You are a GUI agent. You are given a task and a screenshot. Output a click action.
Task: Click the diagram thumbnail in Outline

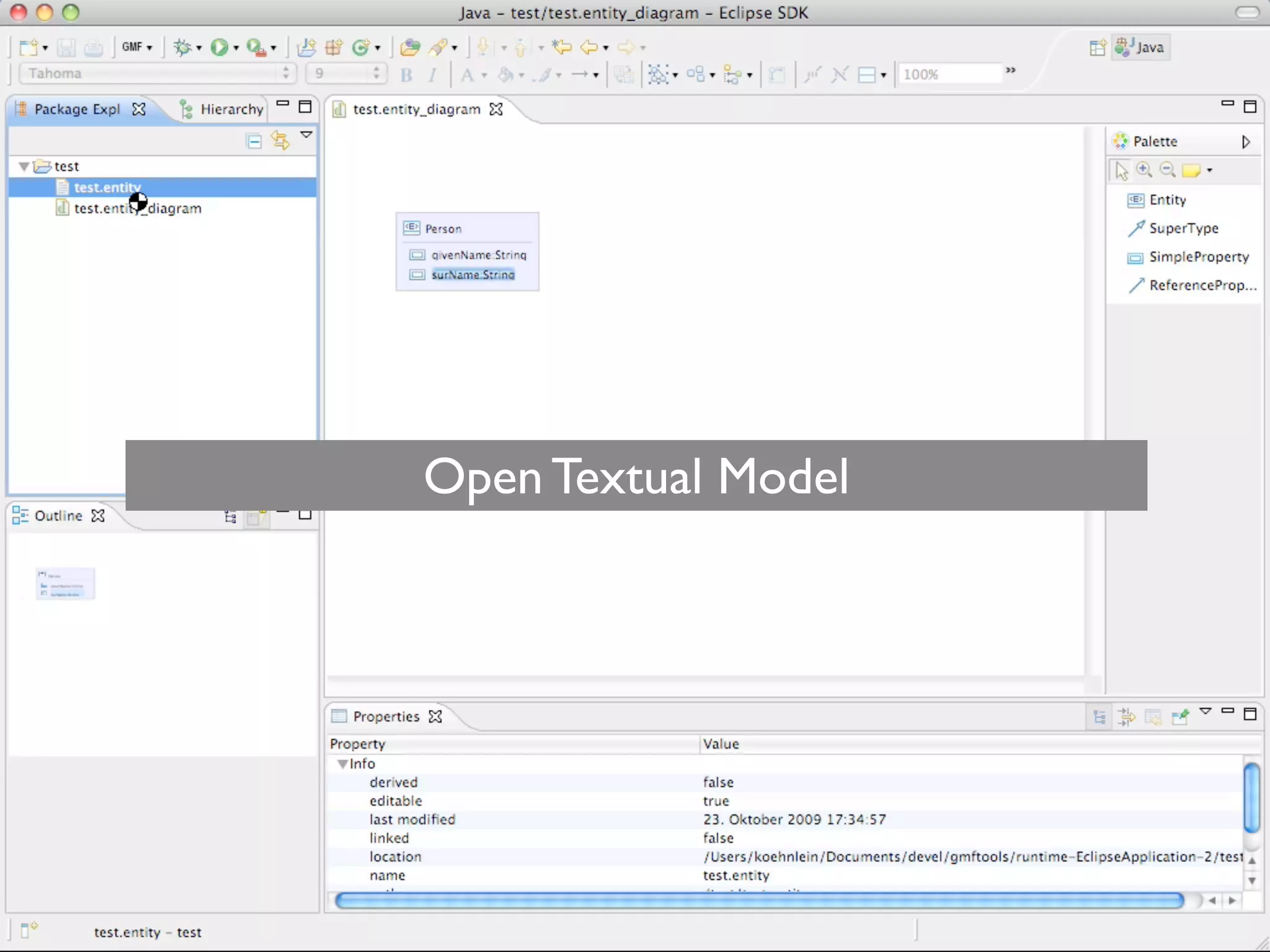click(x=65, y=583)
